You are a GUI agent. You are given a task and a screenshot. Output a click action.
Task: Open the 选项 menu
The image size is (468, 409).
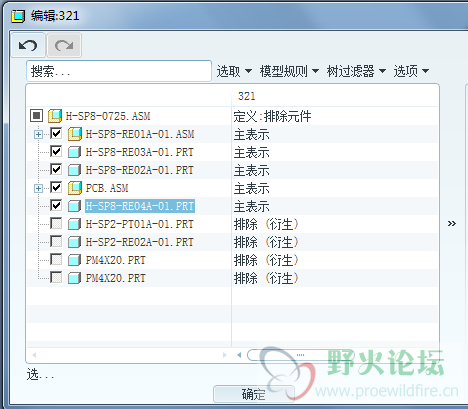pos(411,71)
